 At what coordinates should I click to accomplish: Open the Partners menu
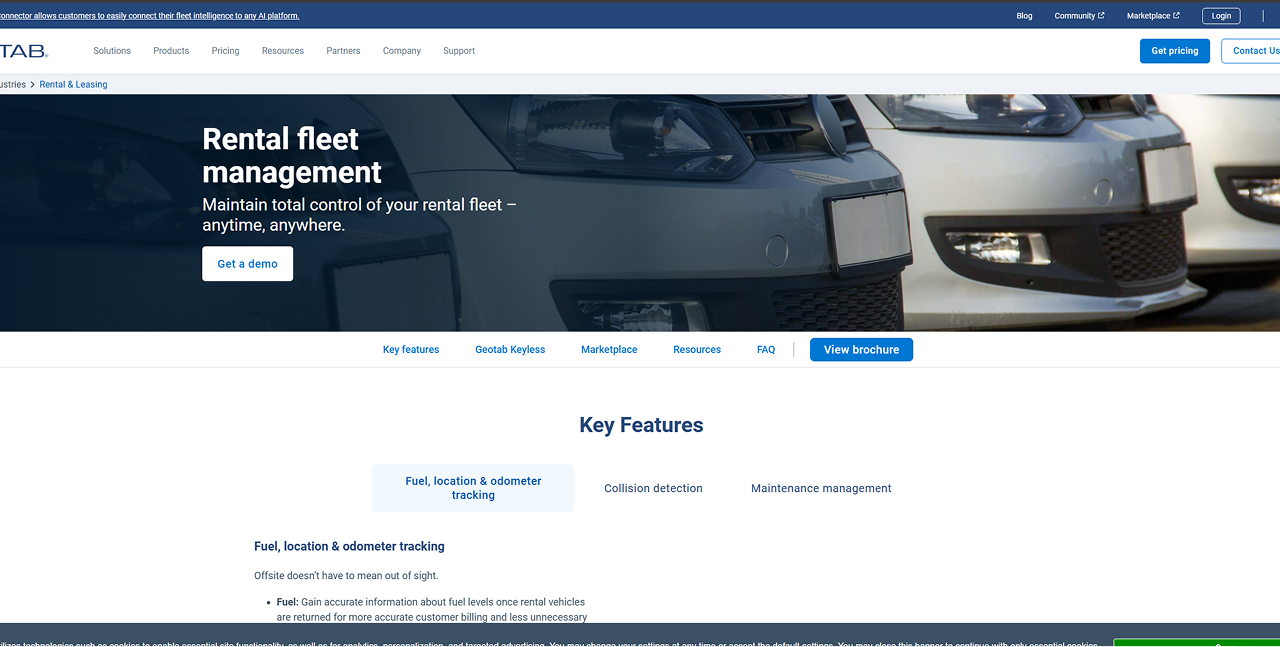[x=343, y=51]
